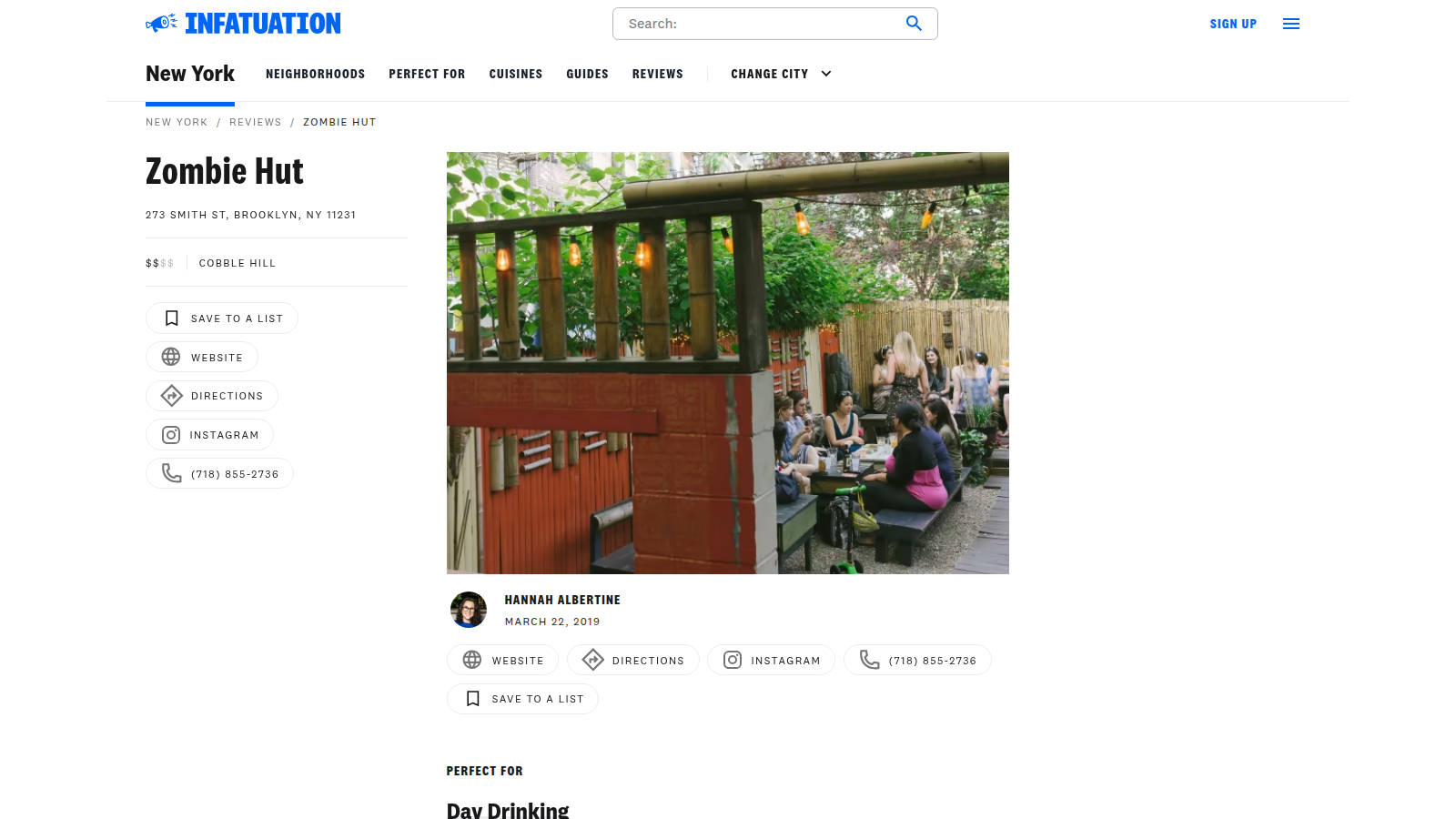Image resolution: width=1456 pixels, height=819 pixels.
Task: Click Instagram icon below author name
Action: click(733, 661)
